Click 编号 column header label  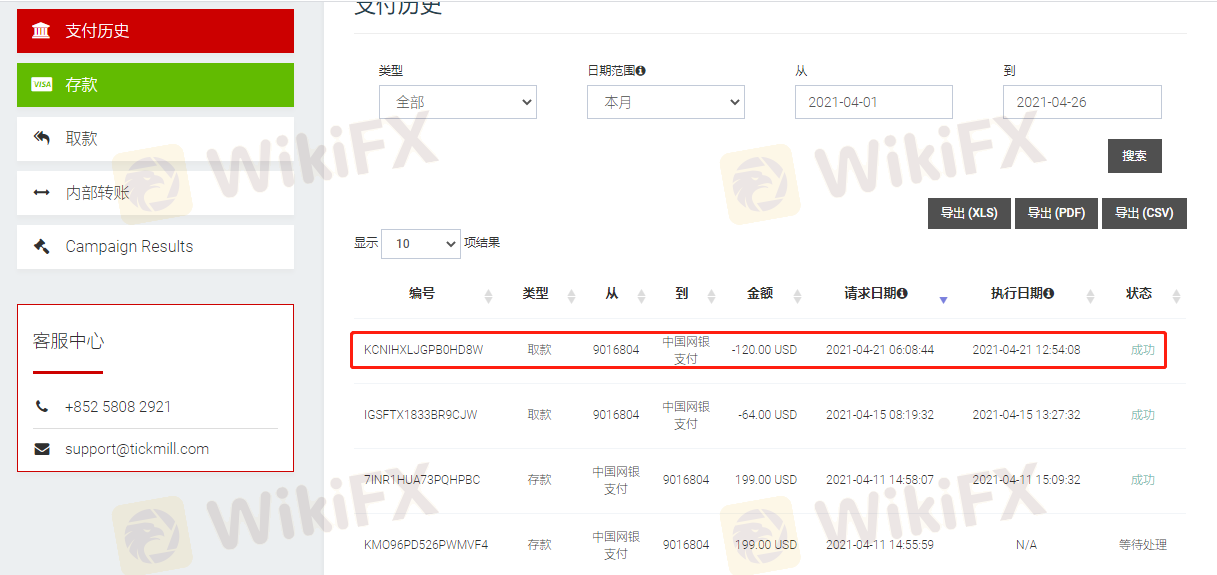tap(422, 294)
